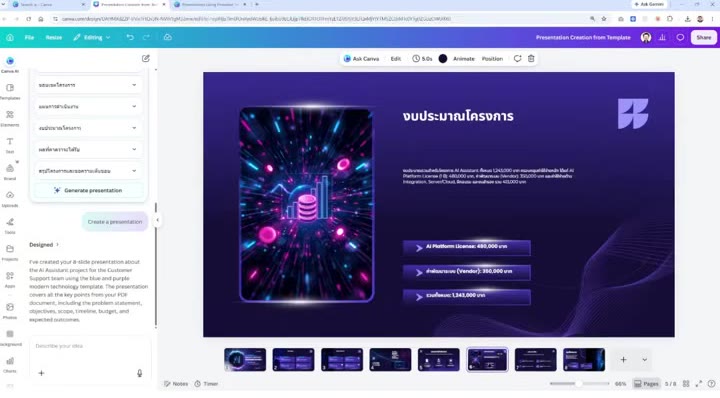This screenshot has height=398, width=720.
Task: Delete the page using trash icon
Action: [531, 59]
